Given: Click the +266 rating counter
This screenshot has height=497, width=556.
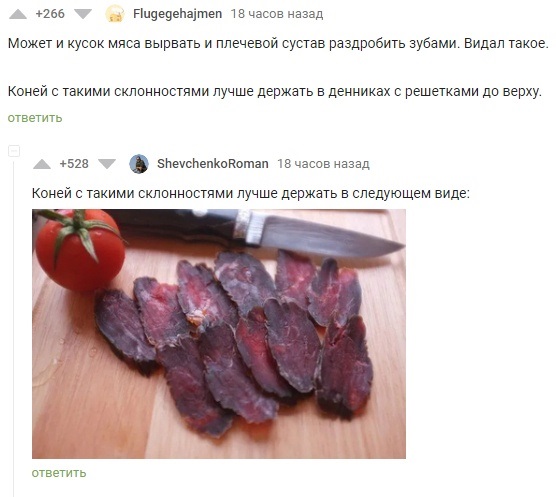Looking at the screenshot, I should pyautogui.click(x=50, y=14).
